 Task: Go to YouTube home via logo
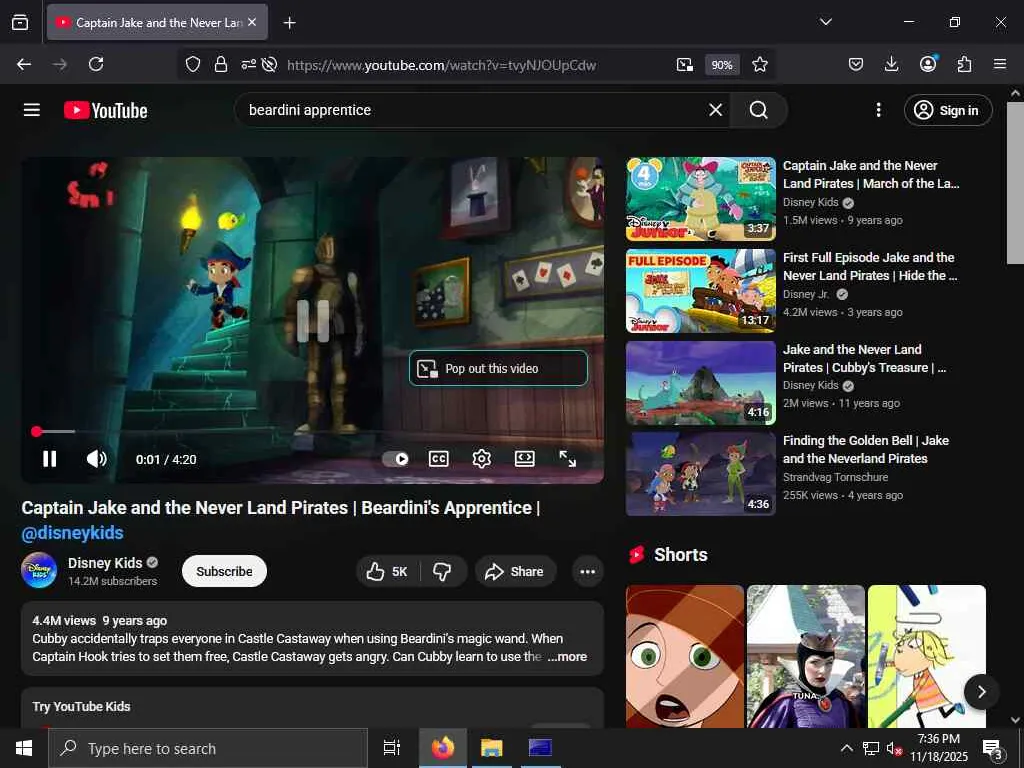click(x=106, y=110)
